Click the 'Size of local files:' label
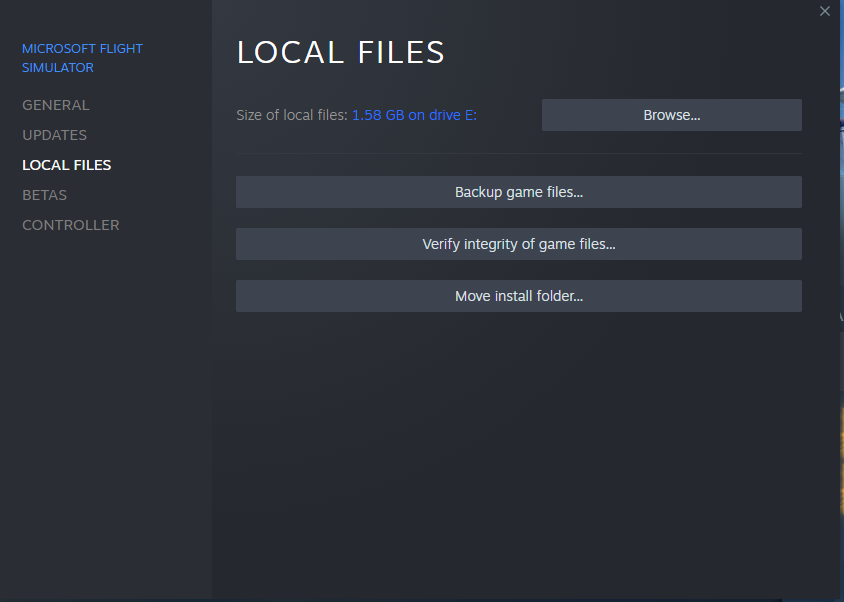This screenshot has width=844, height=602. pyautogui.click(x=292, y=115)
